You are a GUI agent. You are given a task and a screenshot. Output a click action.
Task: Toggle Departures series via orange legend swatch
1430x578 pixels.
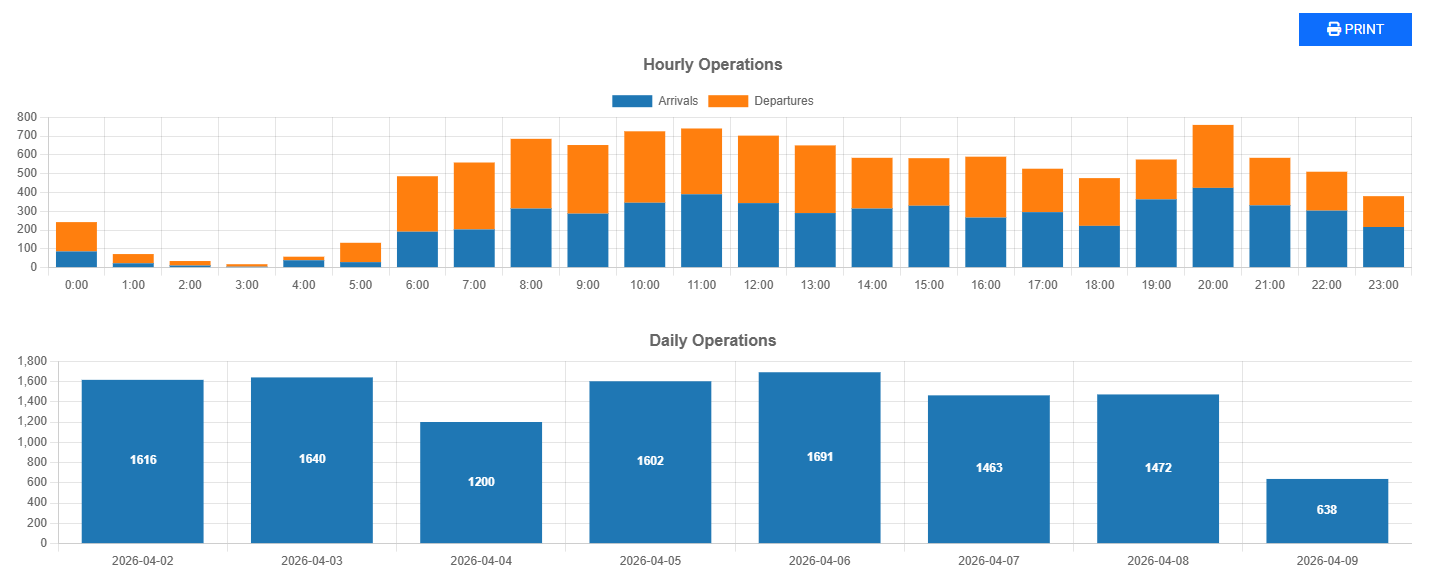(727, 101)
